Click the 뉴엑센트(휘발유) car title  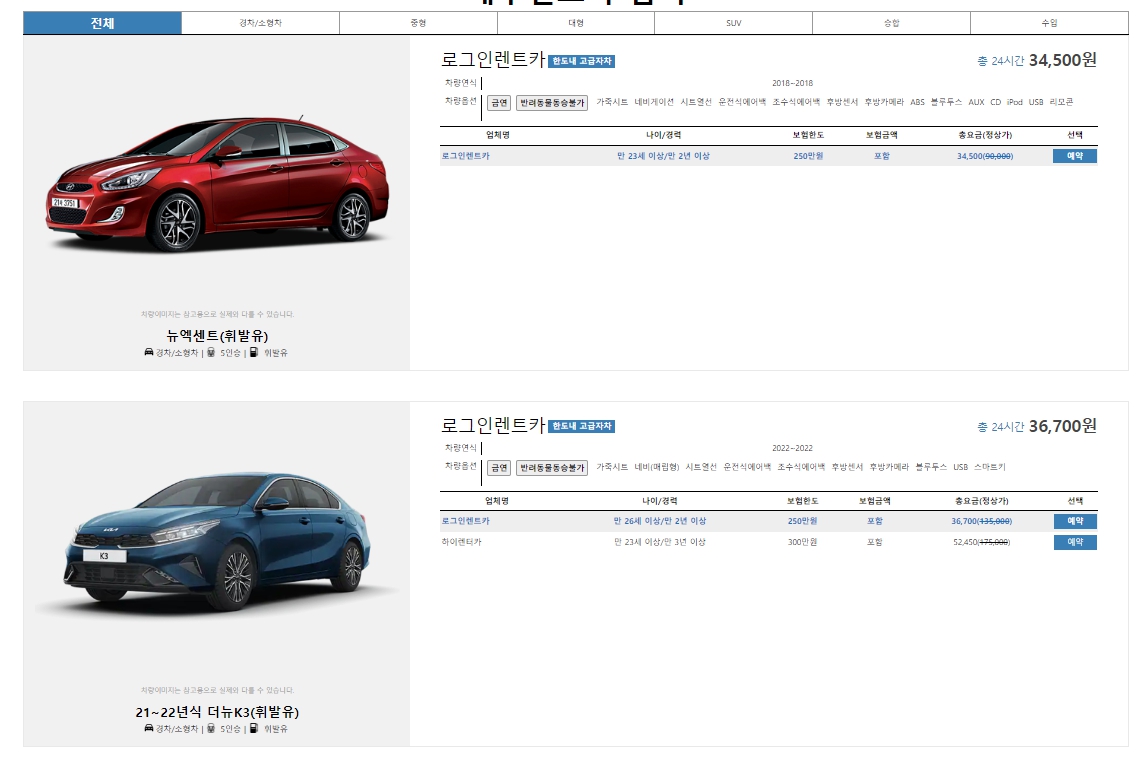pos(217,336)
